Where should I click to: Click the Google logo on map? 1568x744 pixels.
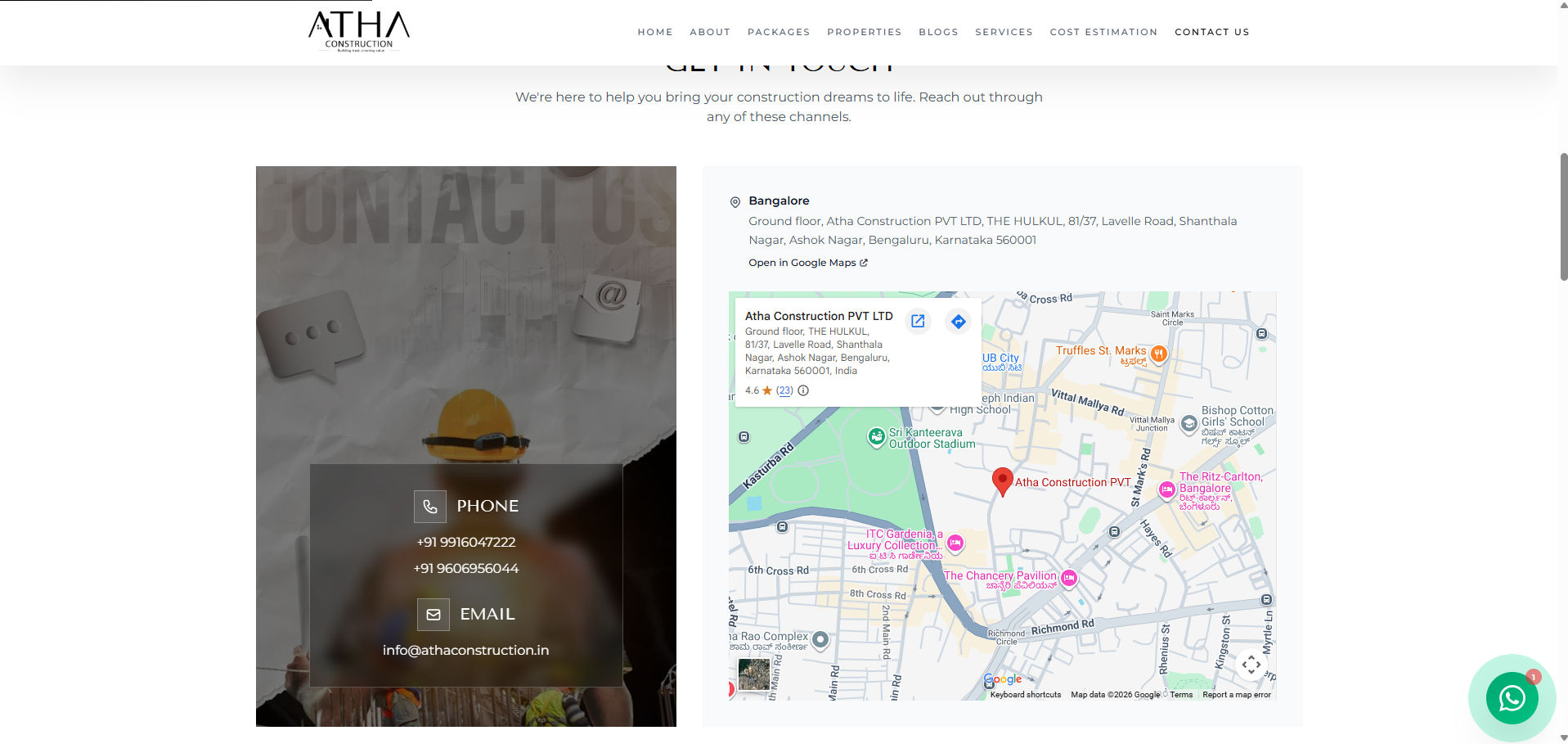[x=1003, y=679]
